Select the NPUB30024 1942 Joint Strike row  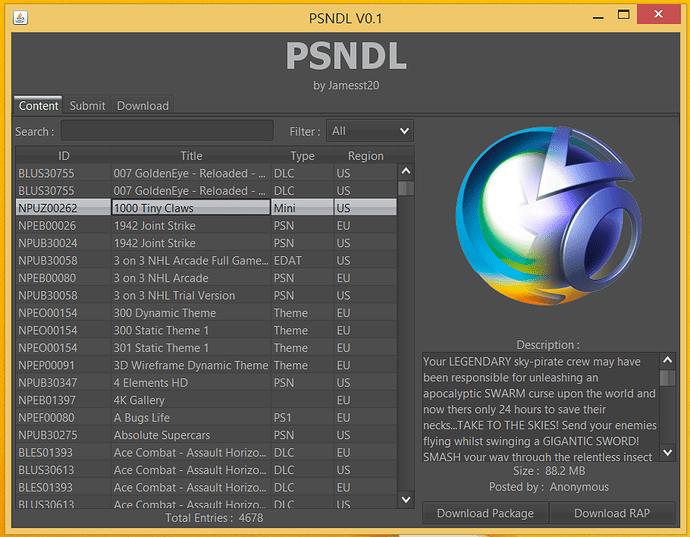coord(206,243)
